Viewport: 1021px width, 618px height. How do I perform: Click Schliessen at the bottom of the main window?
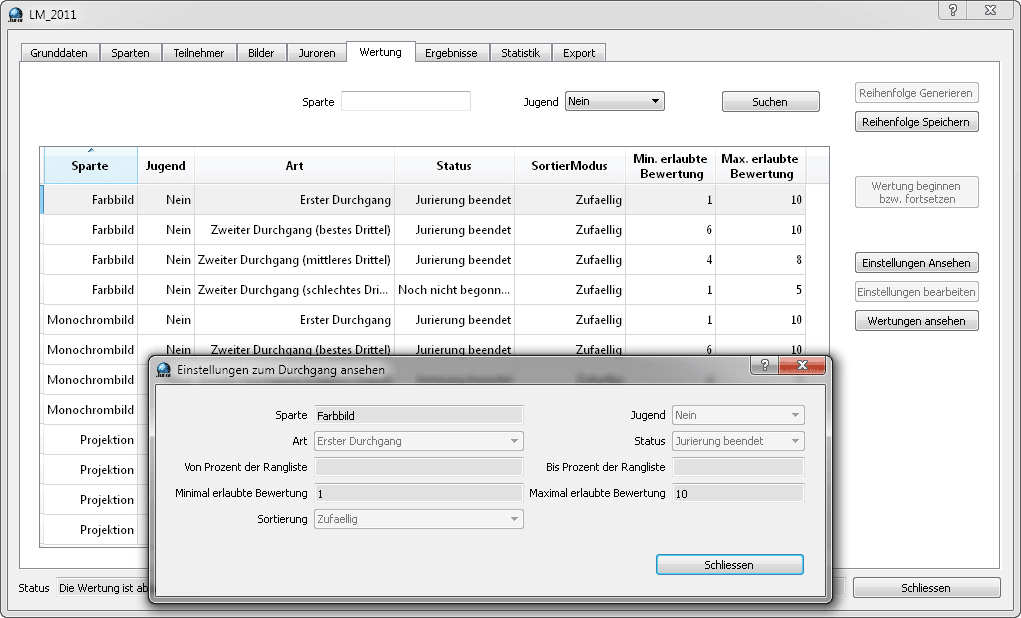tap(926, 588)
